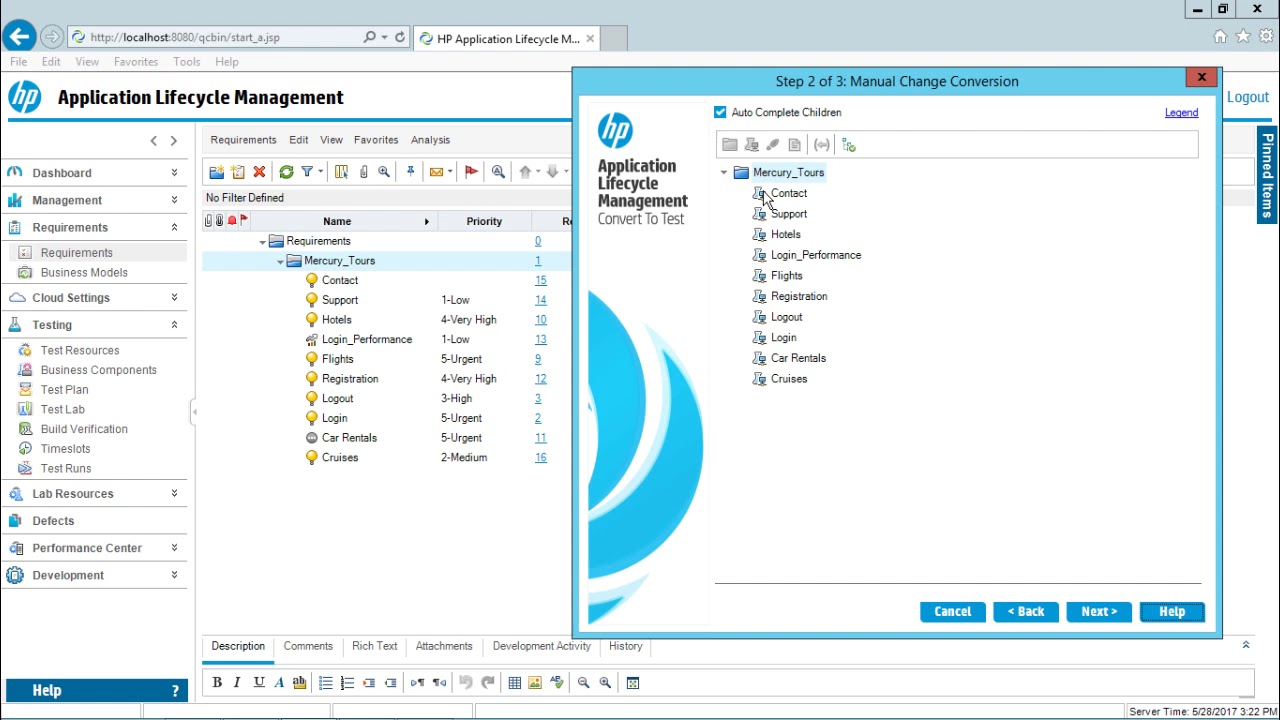Open the Legend link
Screen dimensions: 1280x720
tap(1181, 113)
